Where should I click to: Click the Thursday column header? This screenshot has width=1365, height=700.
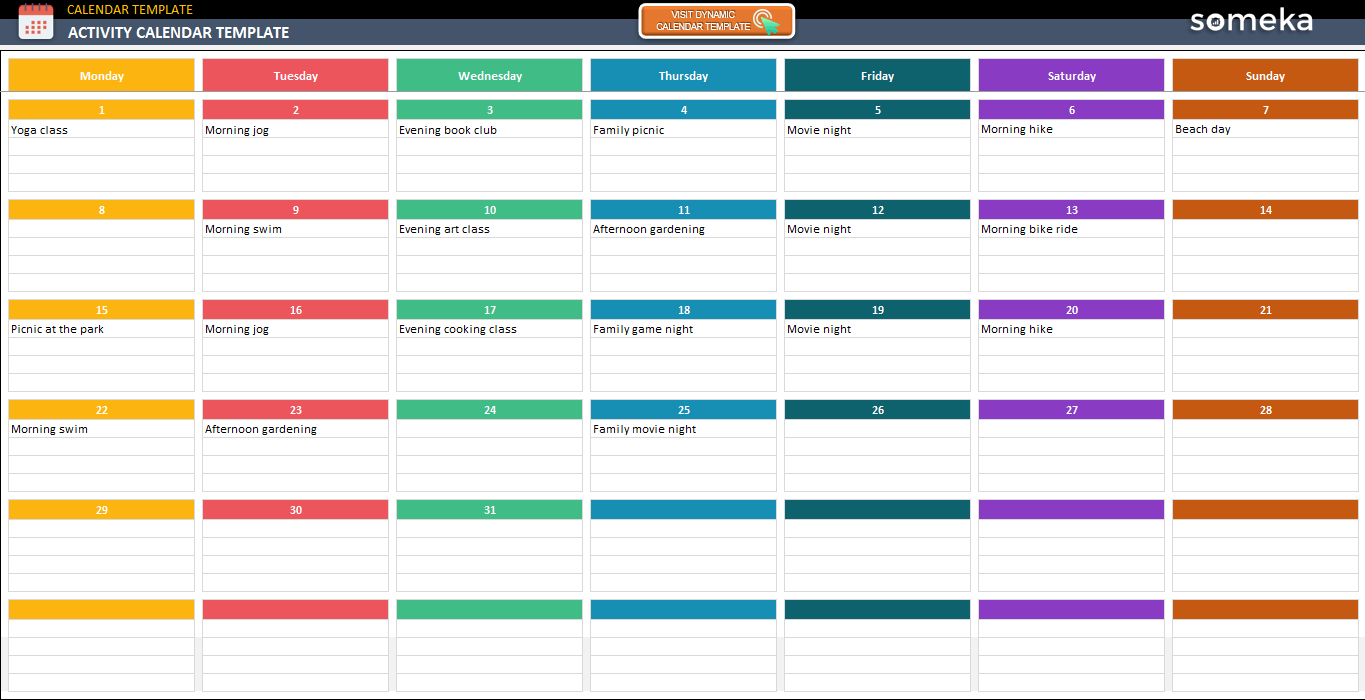(x=683, y=75)
